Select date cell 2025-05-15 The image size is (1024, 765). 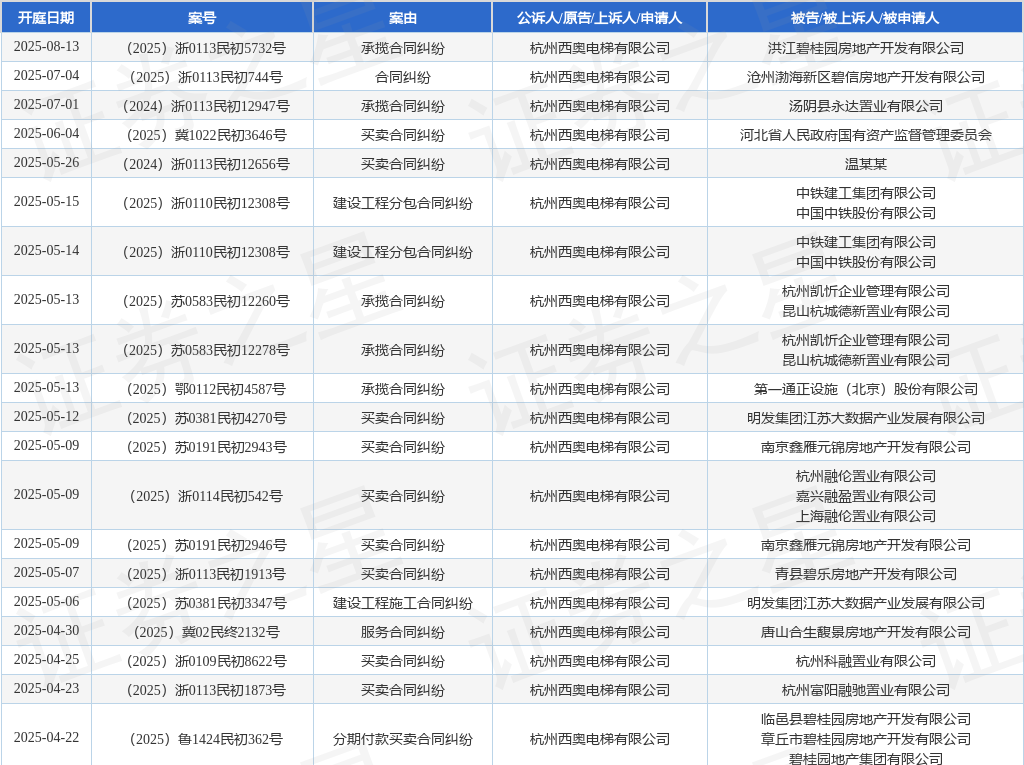(x=46, y=202)
